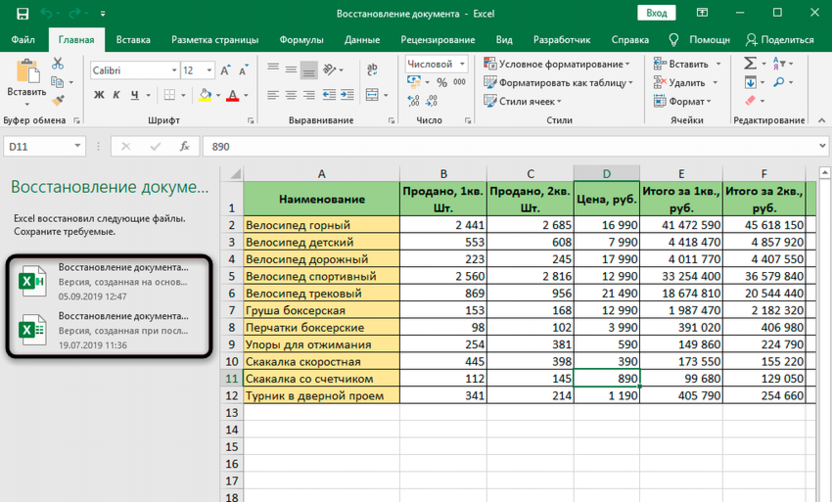The width and height of the screenshot is (832, 502).
Task: Toggle italic К formatting
Action: point(116,95)
